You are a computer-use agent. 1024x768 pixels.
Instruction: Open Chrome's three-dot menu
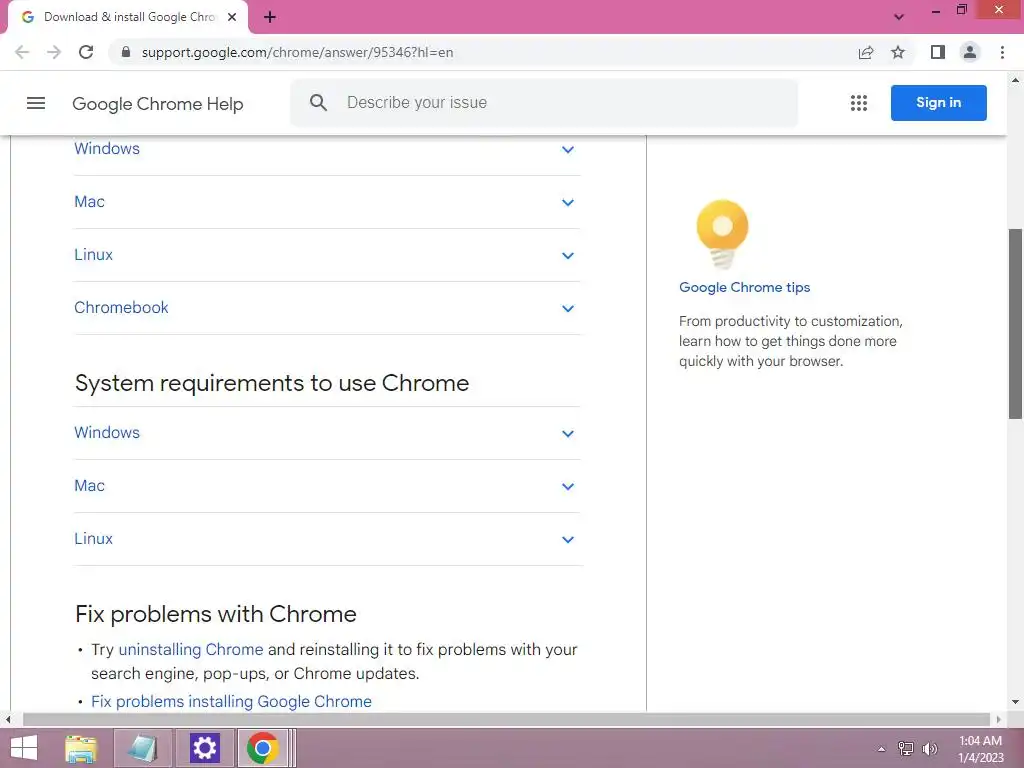[1002, 52]
